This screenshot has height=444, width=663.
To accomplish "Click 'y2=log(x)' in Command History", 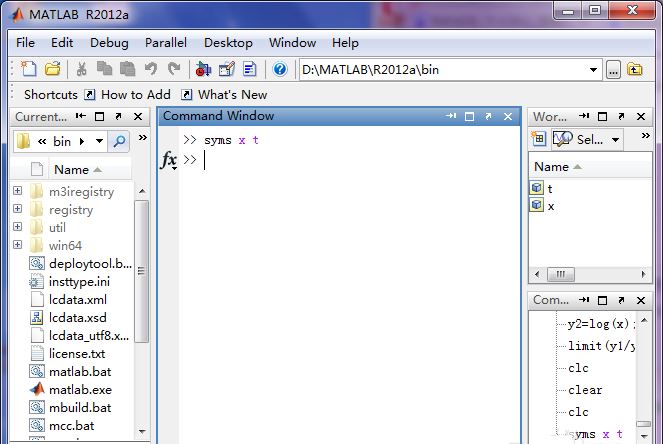I will click(x=601, y=324).
